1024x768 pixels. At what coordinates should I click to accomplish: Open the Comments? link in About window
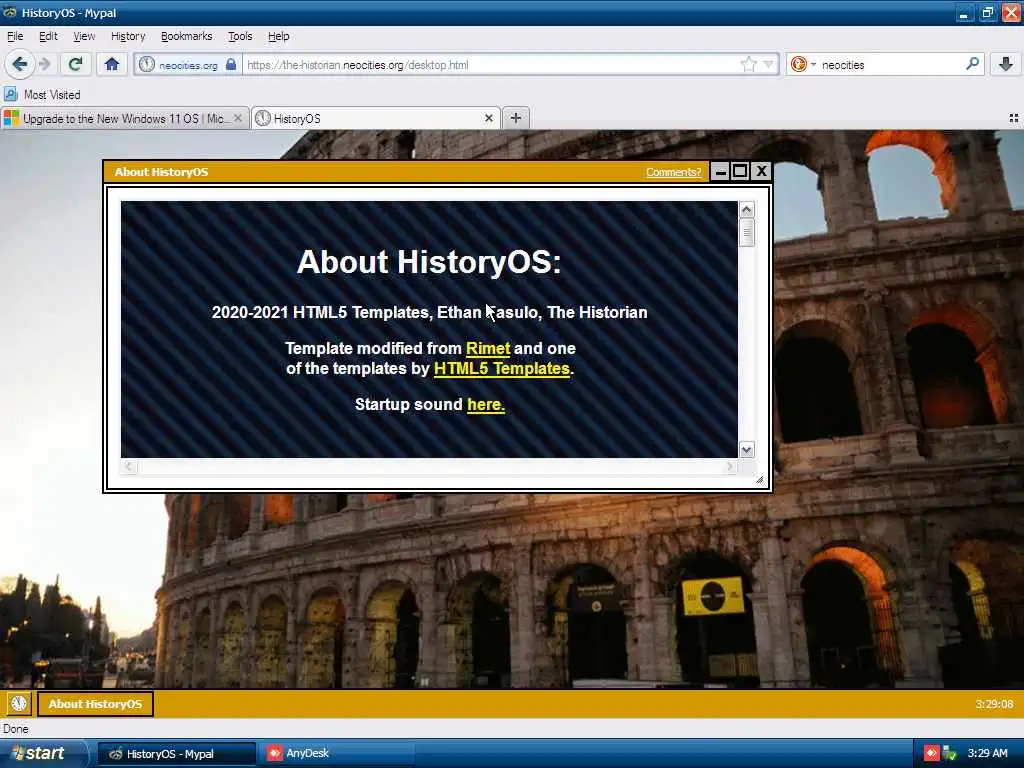pyautogui.click(x=673, y=172)
